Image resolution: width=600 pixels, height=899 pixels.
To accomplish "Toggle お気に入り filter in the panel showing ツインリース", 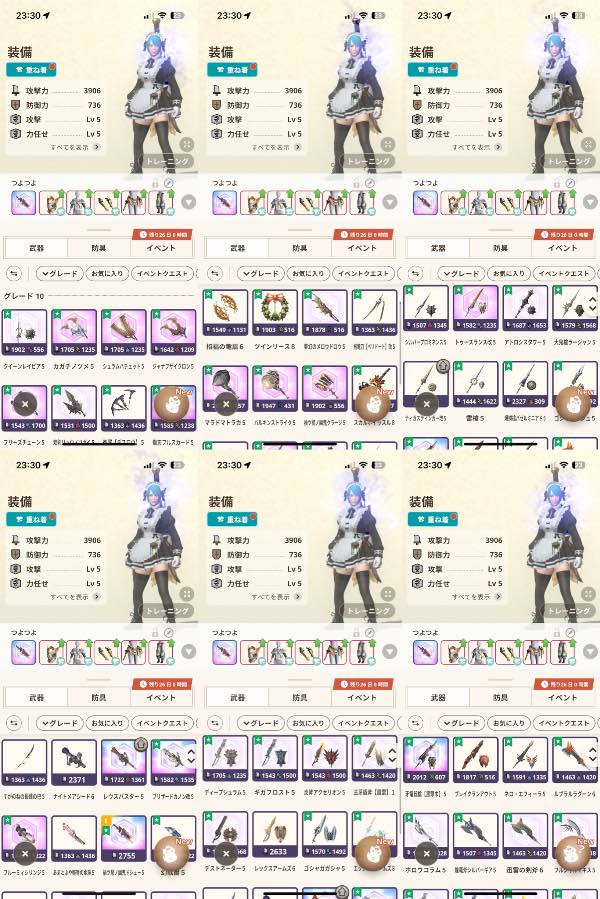I will 308,273.
